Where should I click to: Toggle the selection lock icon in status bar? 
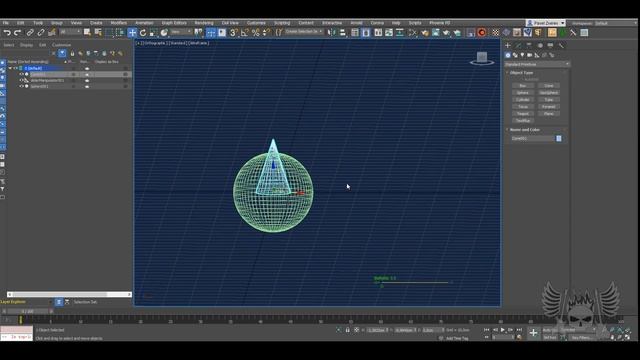click(x=347, y=330)
